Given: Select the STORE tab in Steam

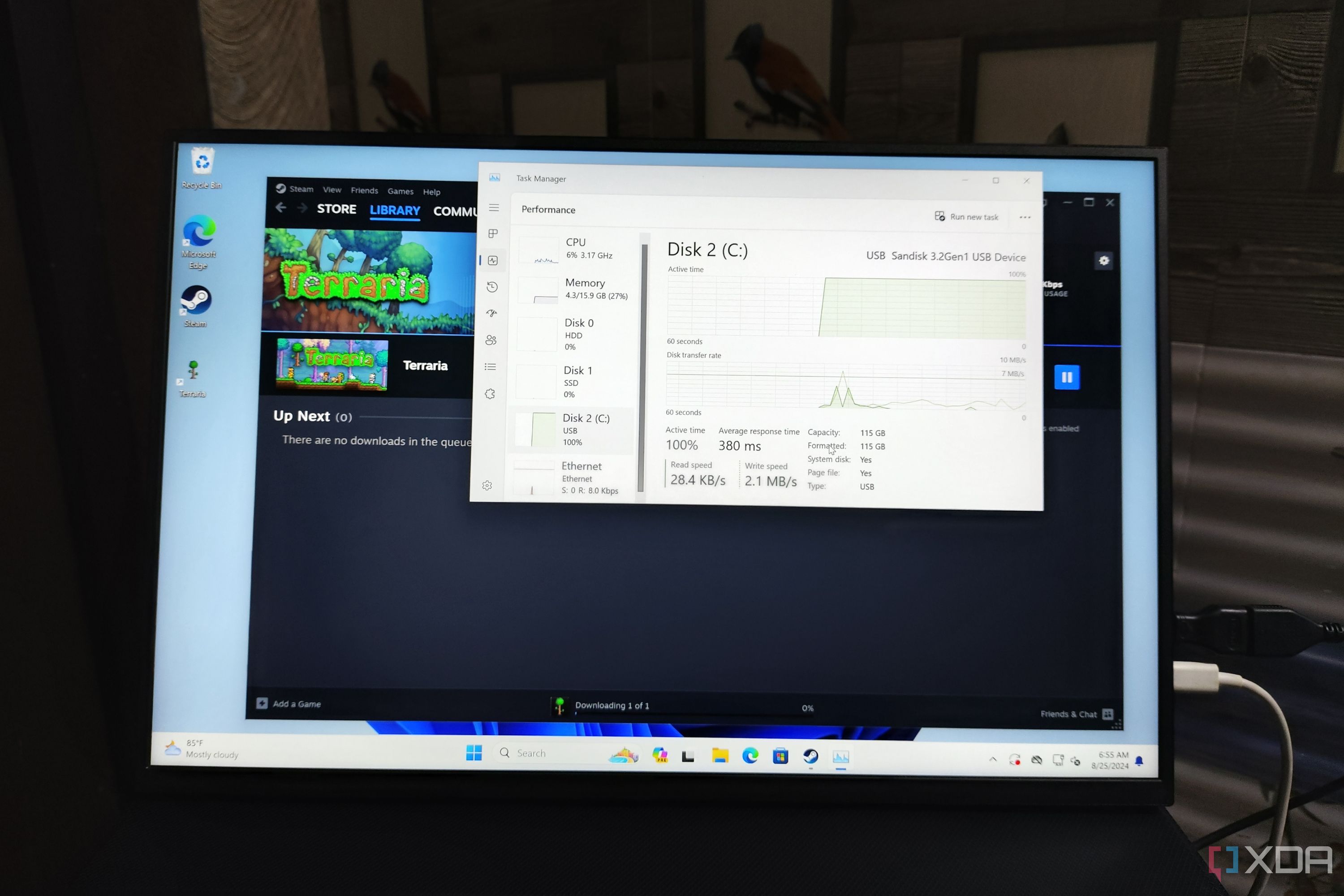Looking at the screenshot, I should pyautogui.click(x=337, y=210).
